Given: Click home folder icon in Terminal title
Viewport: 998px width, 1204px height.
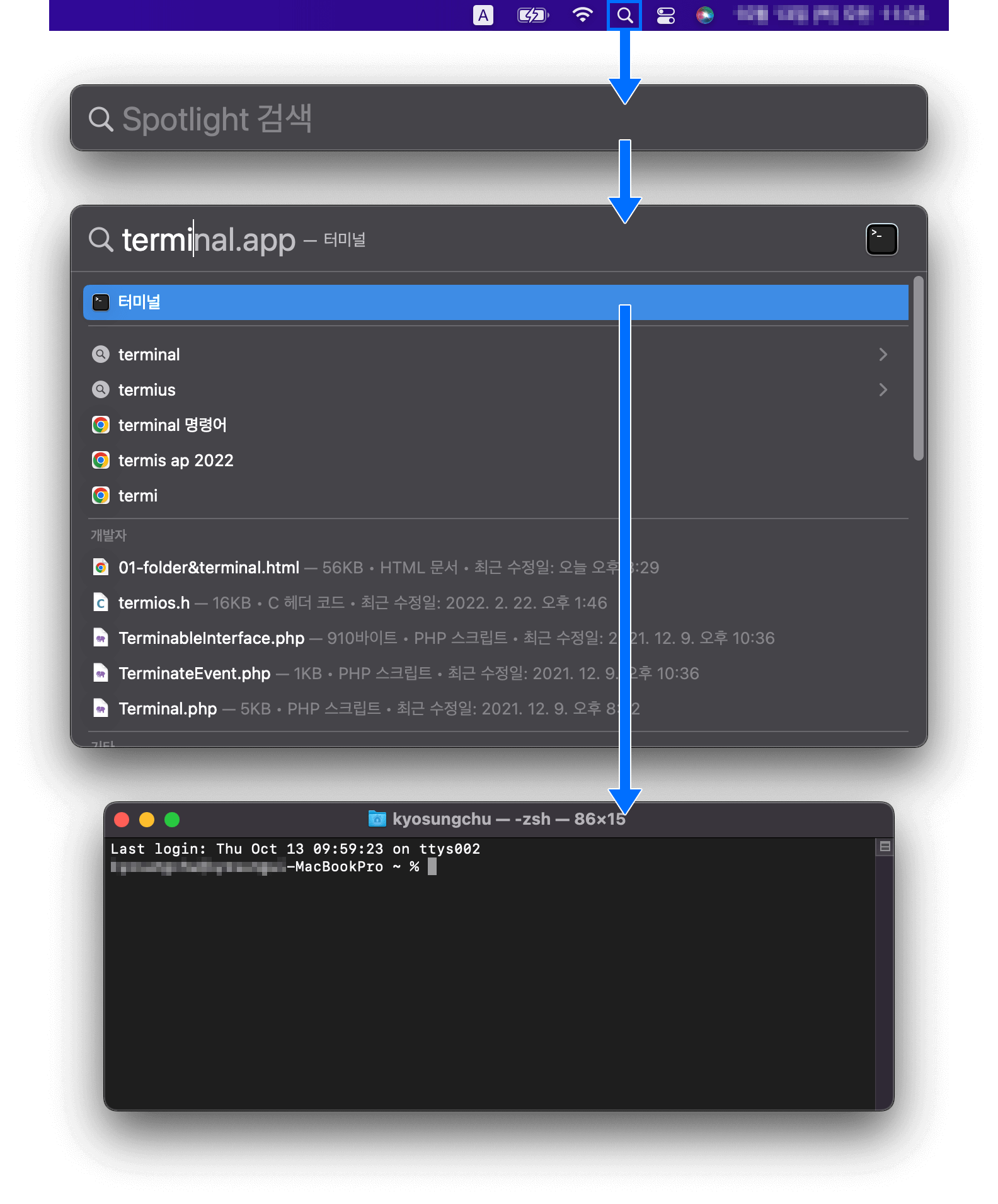Looking at the screenshot, I should pyautogui.click(x=377, y=818).
